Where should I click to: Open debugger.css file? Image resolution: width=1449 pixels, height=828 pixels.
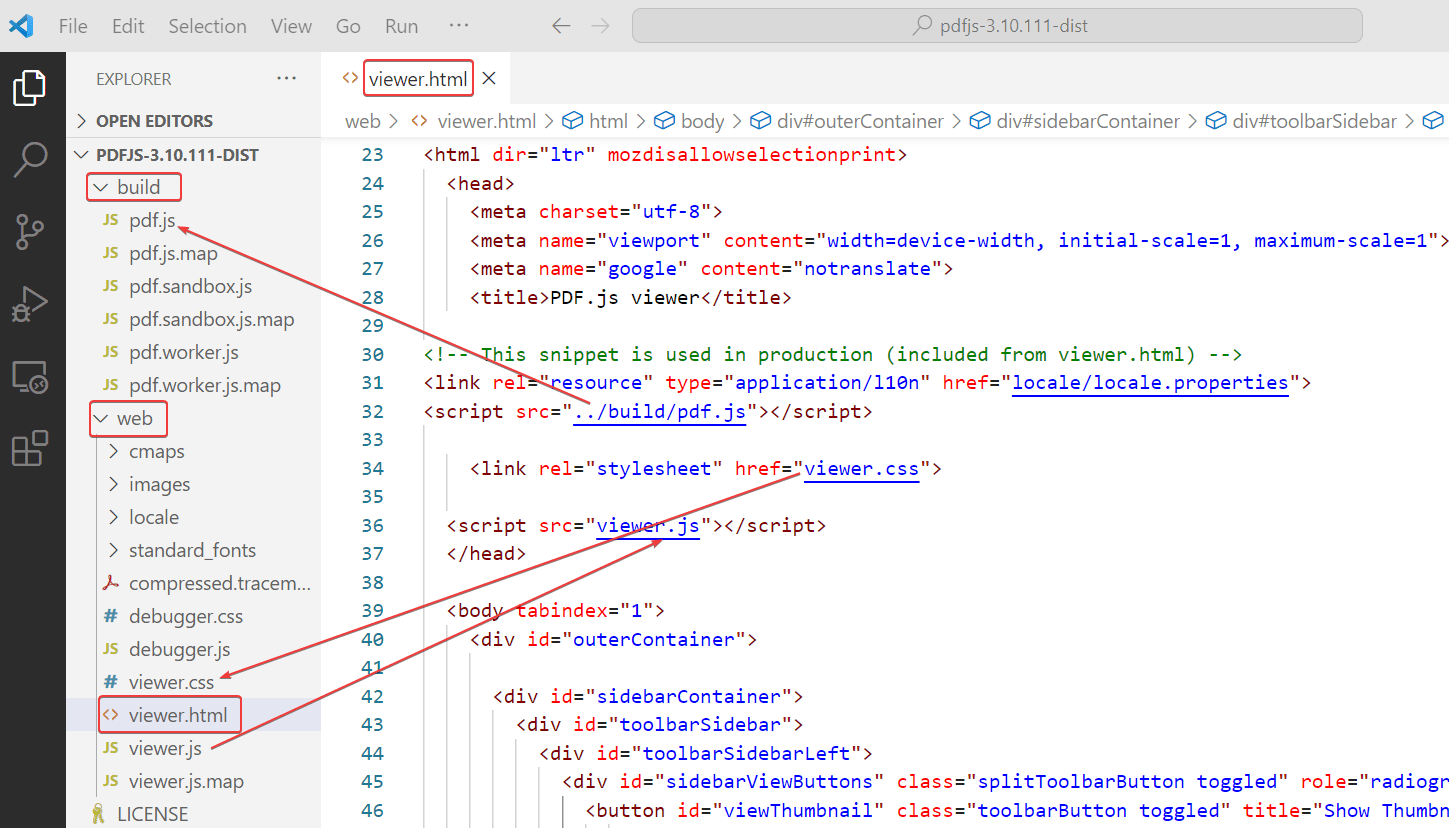coord(194,616)
